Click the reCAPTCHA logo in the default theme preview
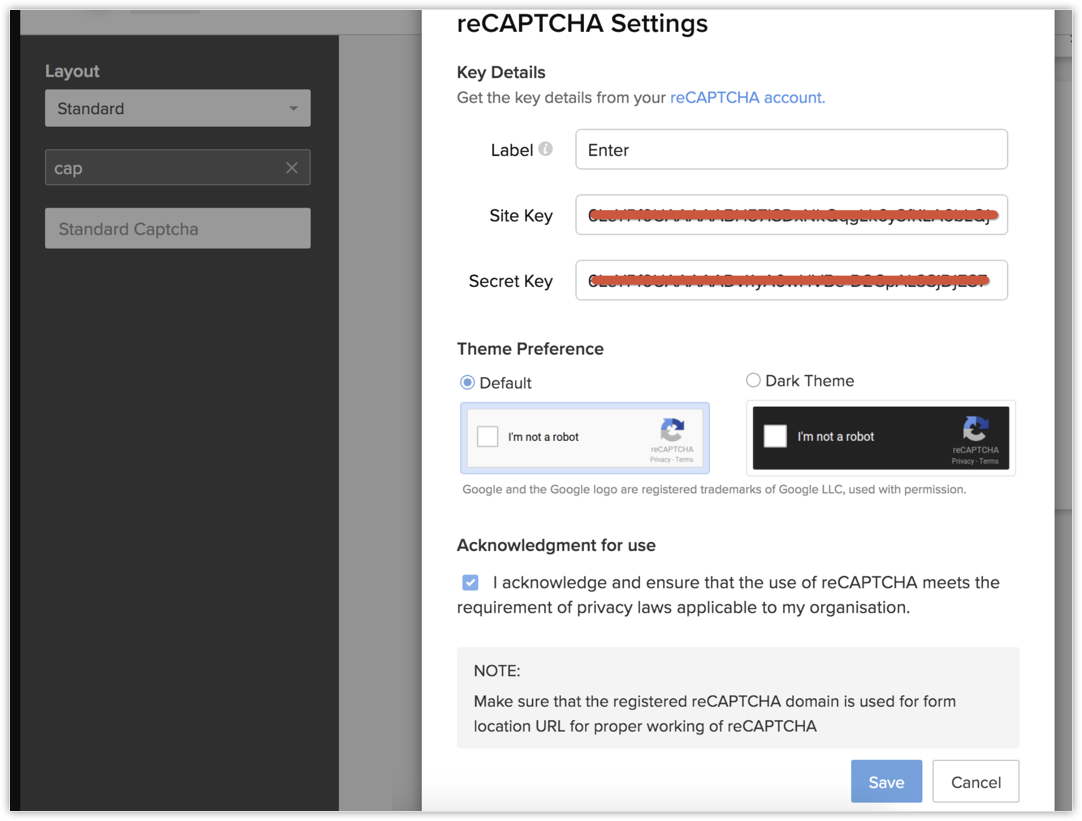Viewport: 1082px width, 821px height. 672,430
